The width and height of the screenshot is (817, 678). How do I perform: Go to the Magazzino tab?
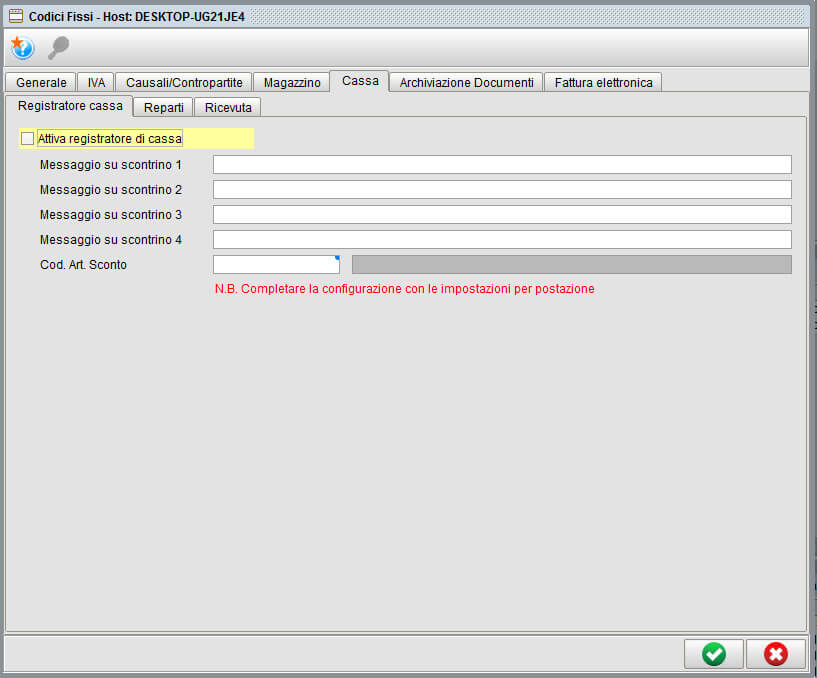(x=292, y=82)
